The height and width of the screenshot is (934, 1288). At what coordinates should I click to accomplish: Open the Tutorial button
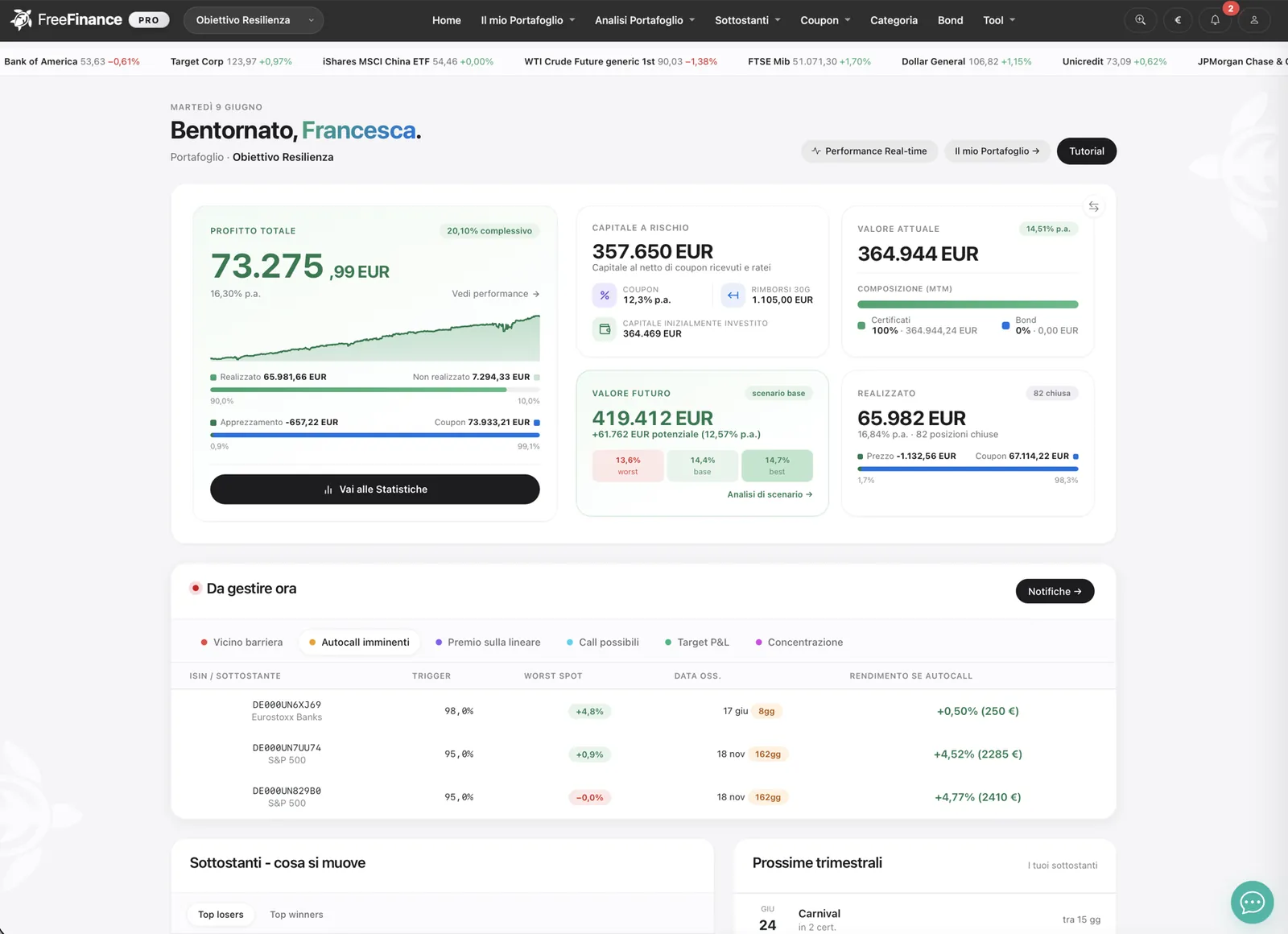click(1087, 151)
